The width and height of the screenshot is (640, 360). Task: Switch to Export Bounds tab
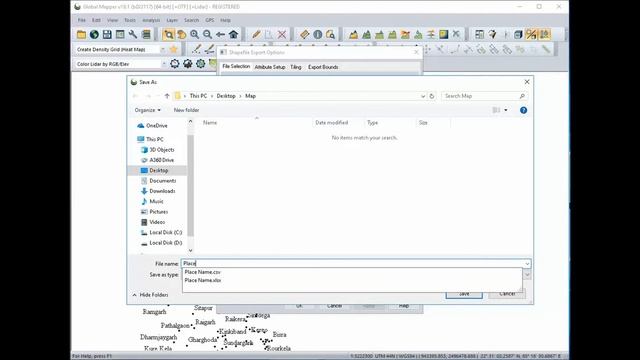323,67
